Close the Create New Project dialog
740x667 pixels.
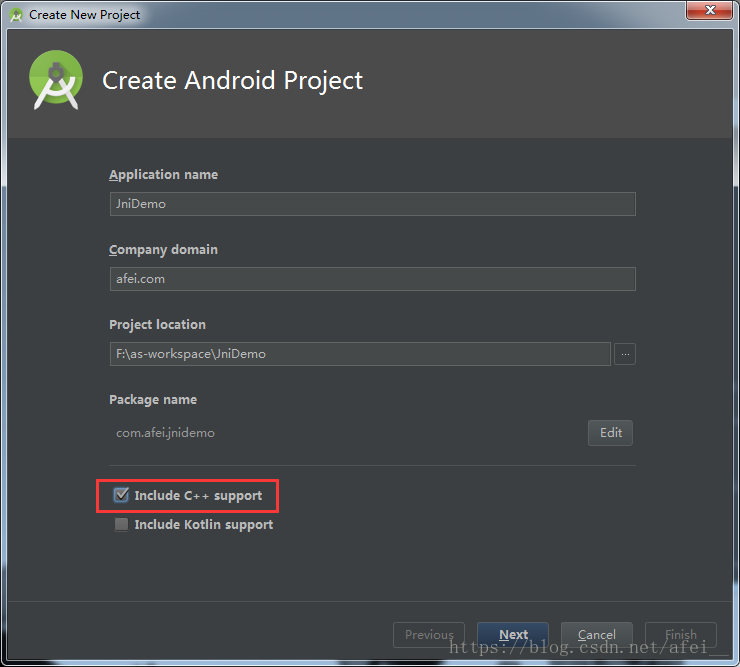point(710,10)
